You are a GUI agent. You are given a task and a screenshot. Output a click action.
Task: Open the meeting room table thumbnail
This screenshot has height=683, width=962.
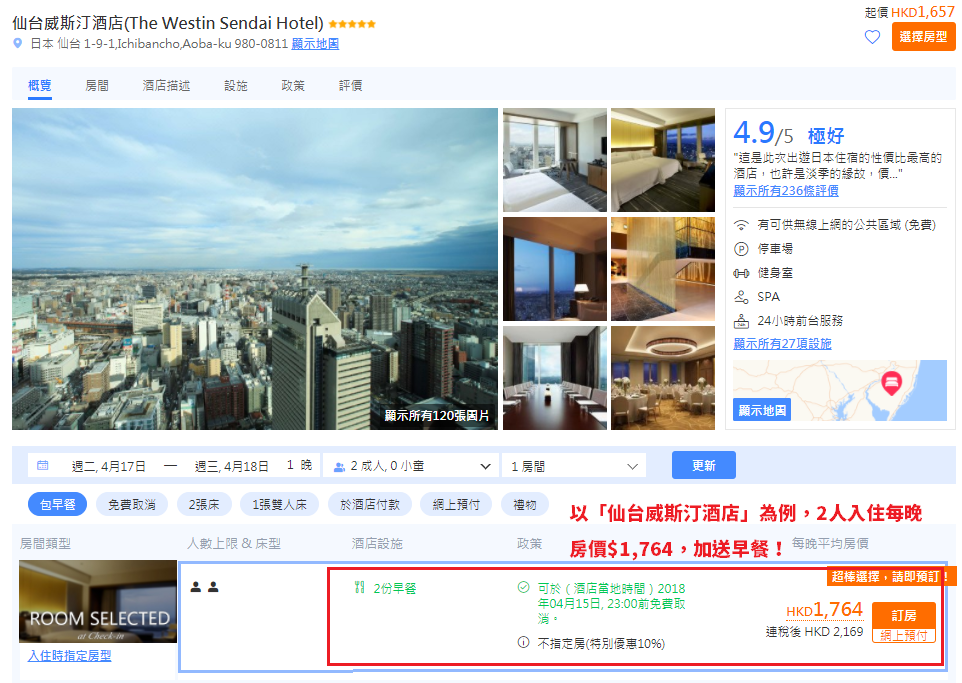pos(555,378)
